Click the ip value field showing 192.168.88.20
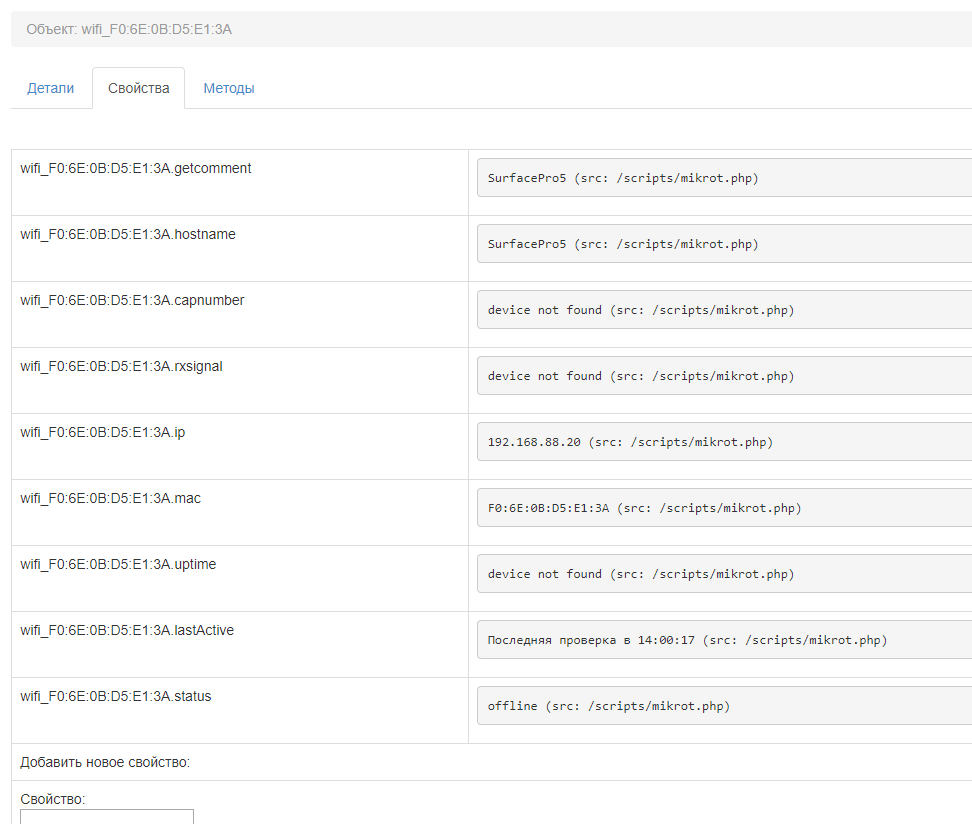 coord(724,442)
